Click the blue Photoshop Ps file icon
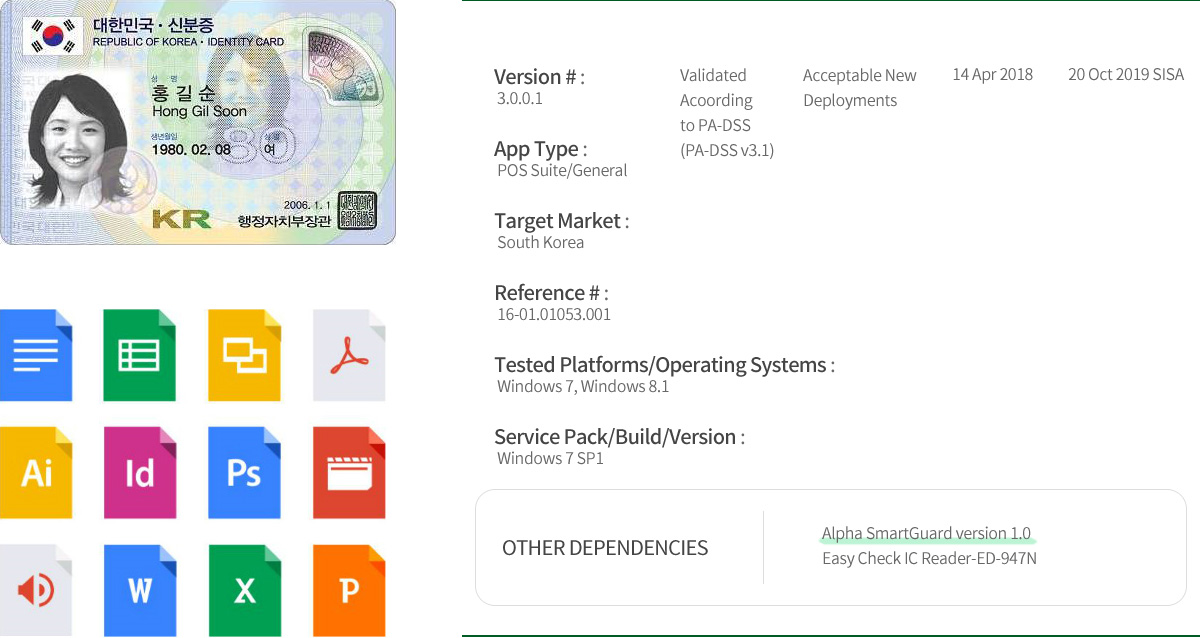This screenshot has width=1200, height=638. (244, 472)
